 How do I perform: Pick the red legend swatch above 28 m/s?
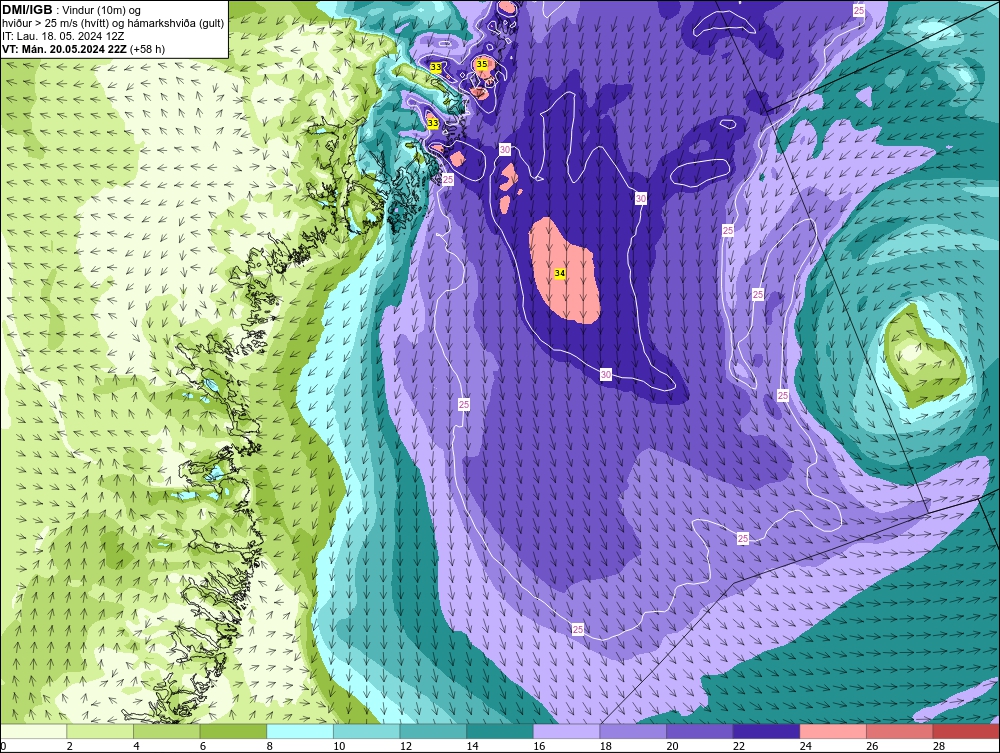(x=966, y=731)
